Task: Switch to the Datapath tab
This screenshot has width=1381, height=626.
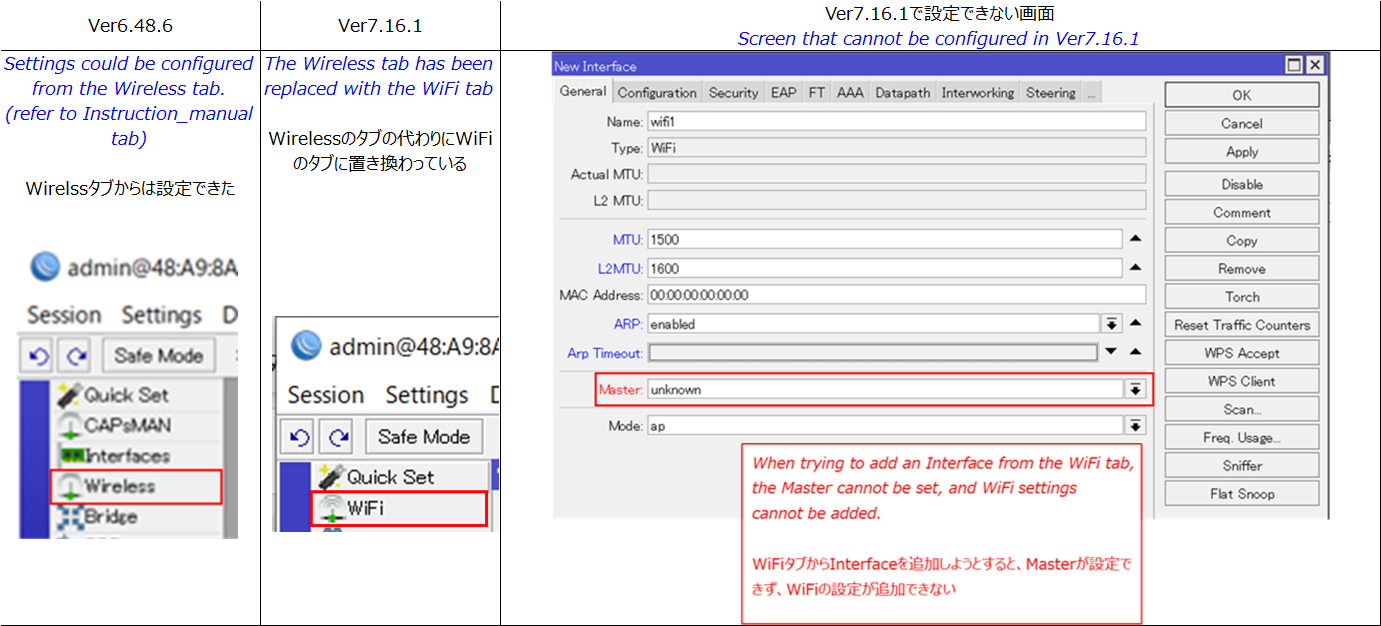Action: coord(903,93)
